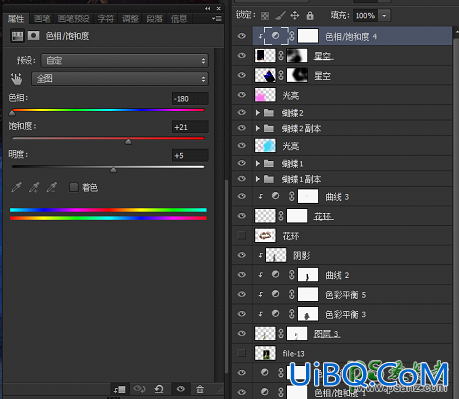Open the 填充 fill percentage dropdown arrow
Viewport: 459px width, 399px height.
coord(384,16)
